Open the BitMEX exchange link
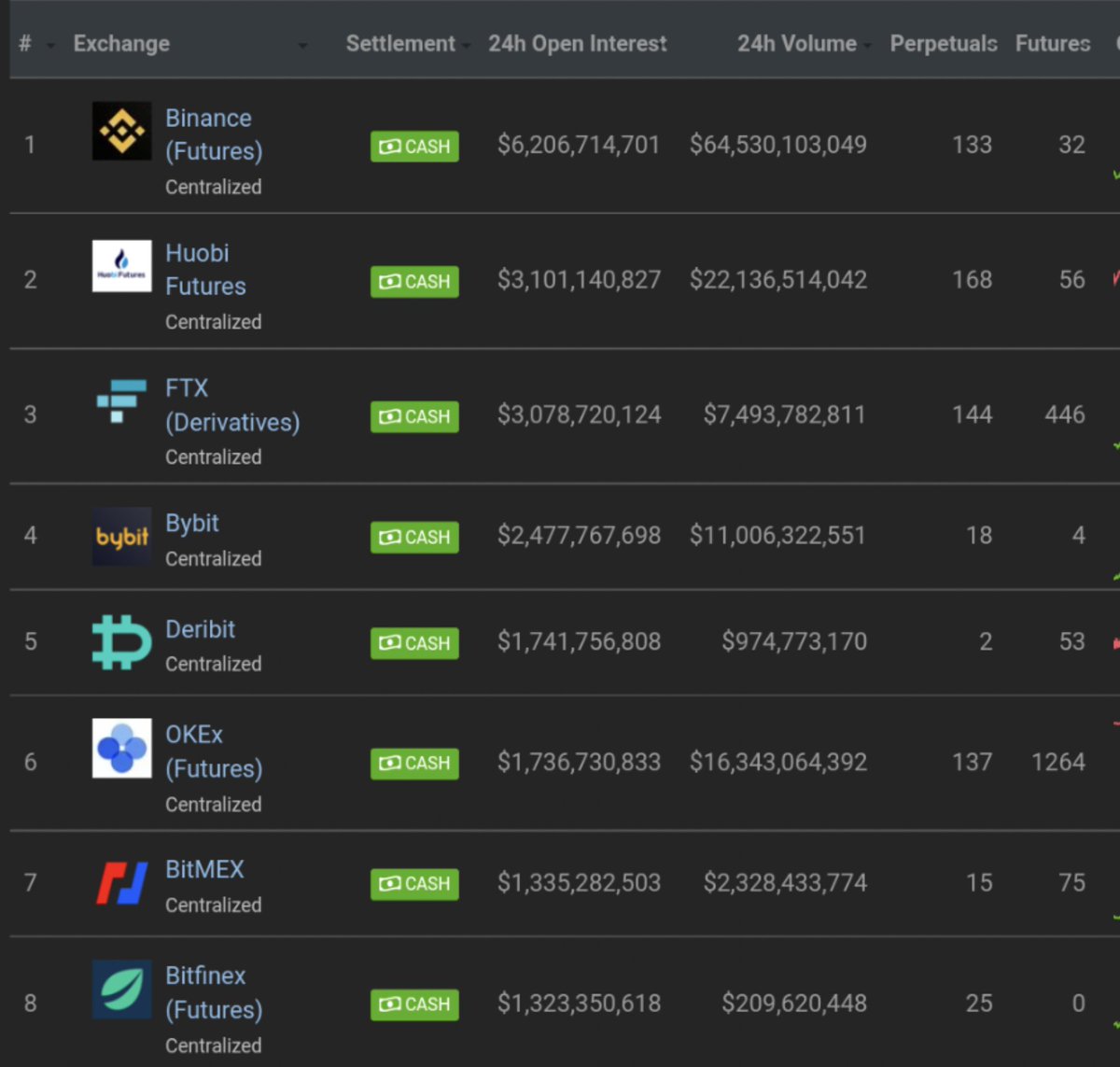The height and width of the screenshot is (1067, 1120). pyautogui.click(x=204, y=869)
